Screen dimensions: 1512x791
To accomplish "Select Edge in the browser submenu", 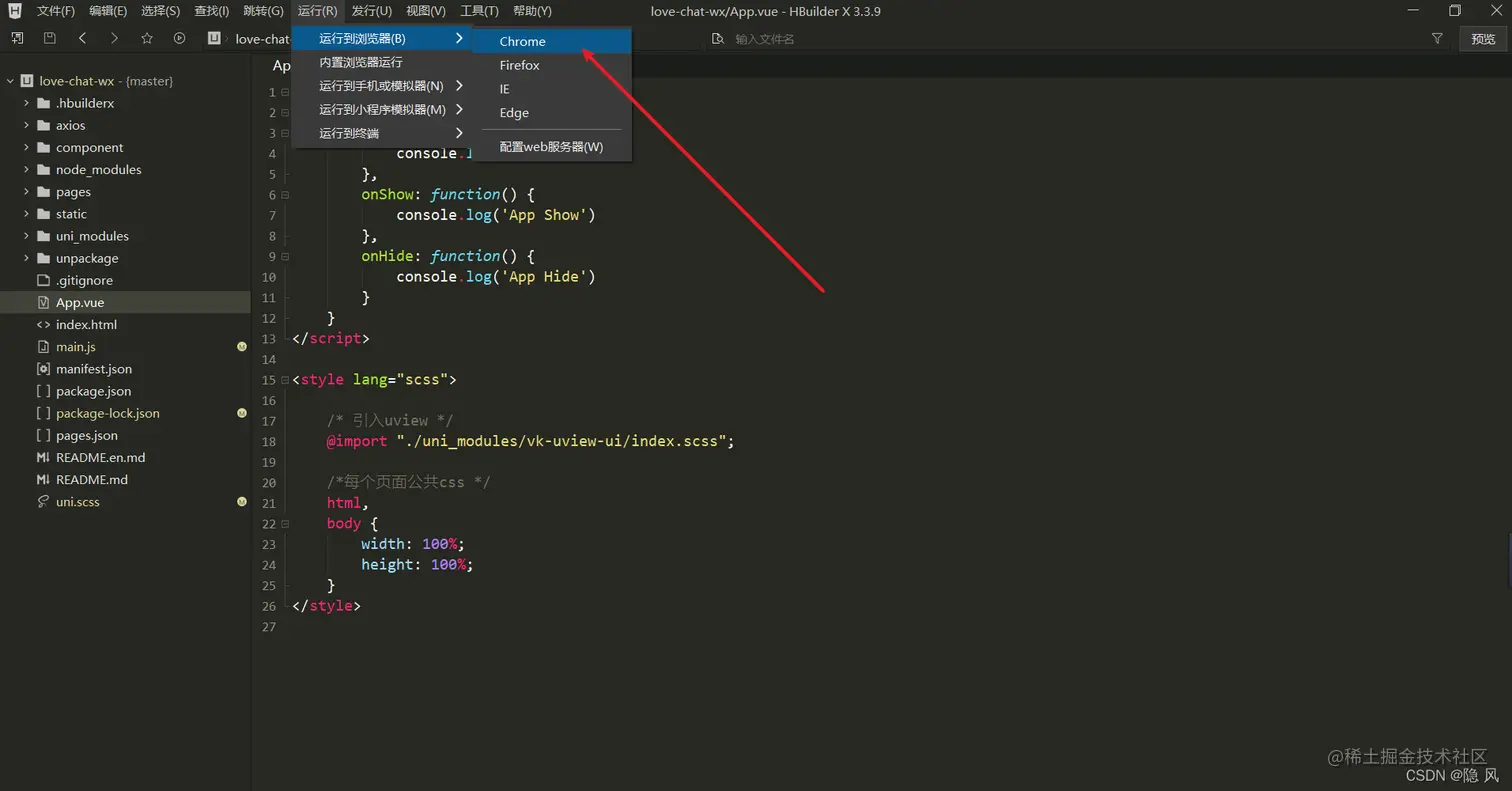I will tap(552, 113).
